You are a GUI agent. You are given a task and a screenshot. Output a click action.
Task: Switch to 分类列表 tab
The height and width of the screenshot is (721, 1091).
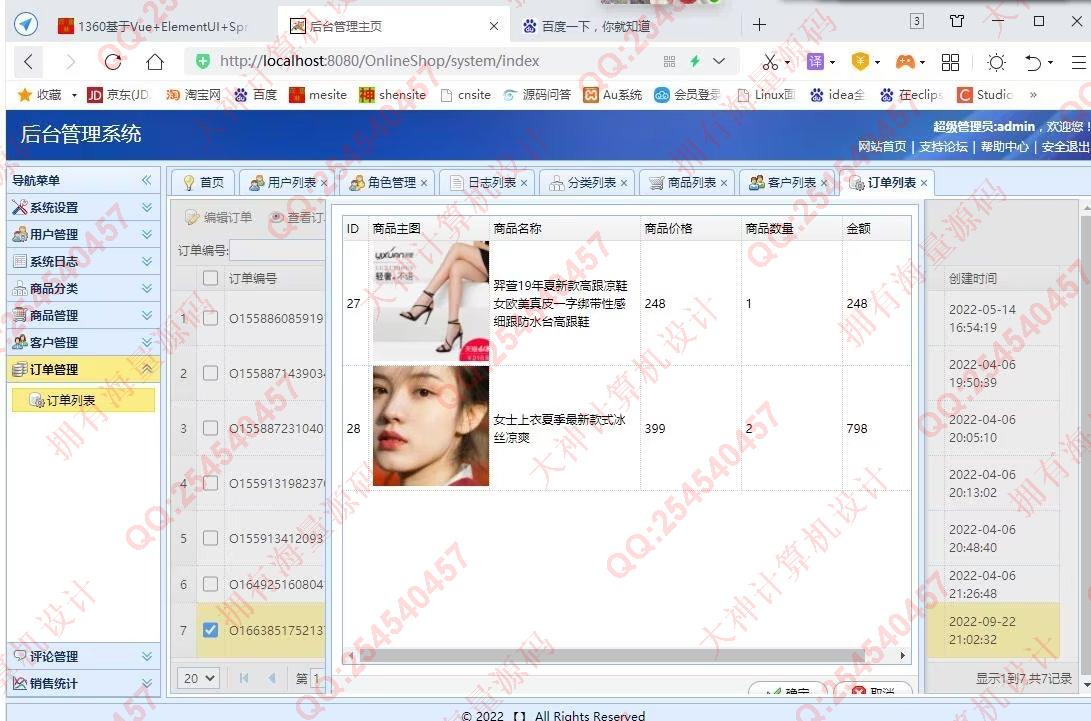pyautogui.click(x=586, y=182)
